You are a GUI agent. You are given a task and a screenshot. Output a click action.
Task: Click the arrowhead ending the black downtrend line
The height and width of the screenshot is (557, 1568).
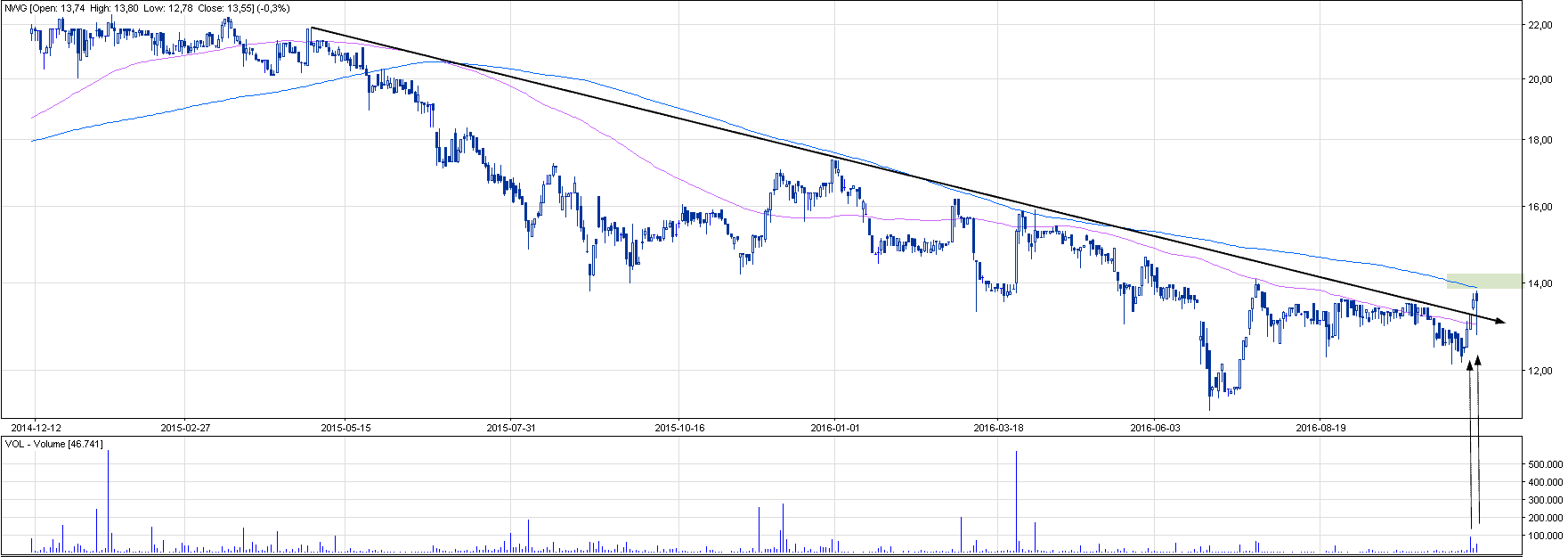(1500, 322)
